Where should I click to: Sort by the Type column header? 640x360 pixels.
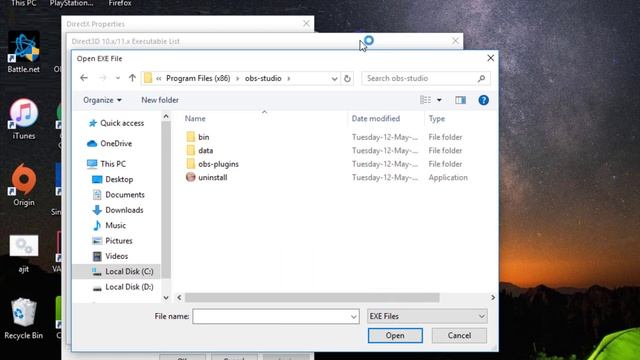(437, 119)
